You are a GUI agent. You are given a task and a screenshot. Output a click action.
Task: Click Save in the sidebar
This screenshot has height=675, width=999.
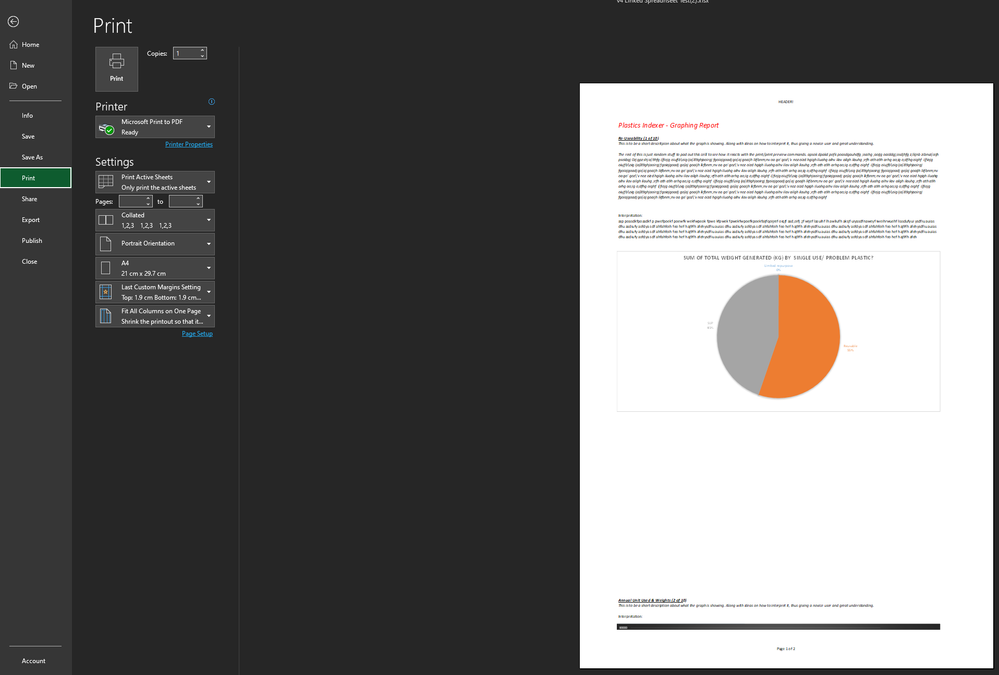[x=28, y=136]
